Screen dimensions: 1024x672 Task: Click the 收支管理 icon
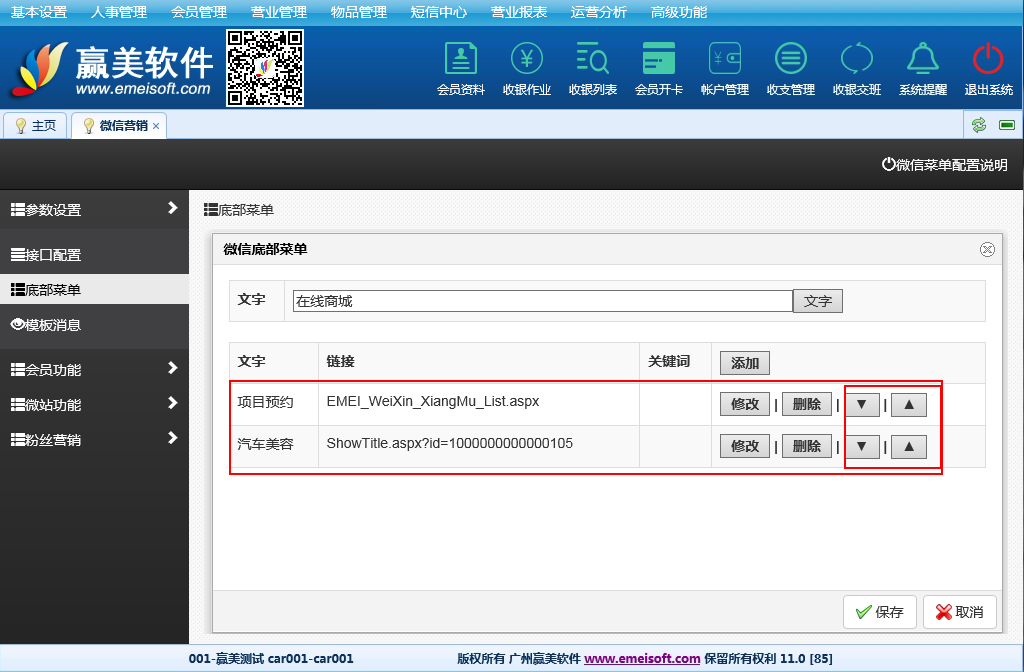point(791,61)
